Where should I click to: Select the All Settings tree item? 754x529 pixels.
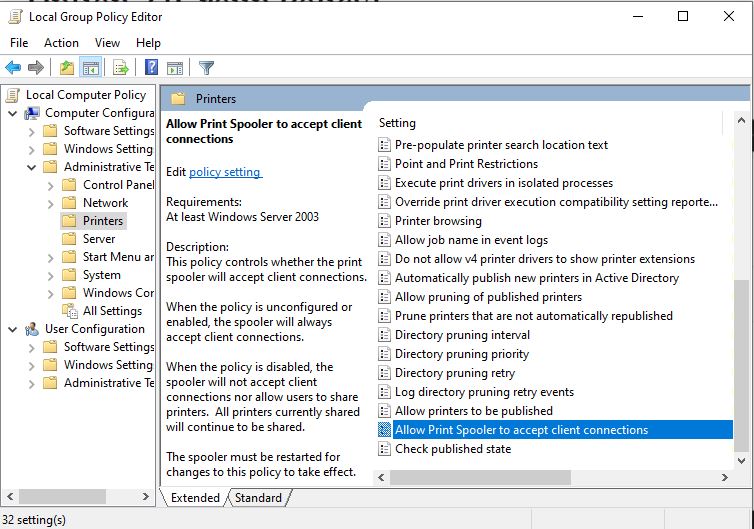click(x=112, y=311)
